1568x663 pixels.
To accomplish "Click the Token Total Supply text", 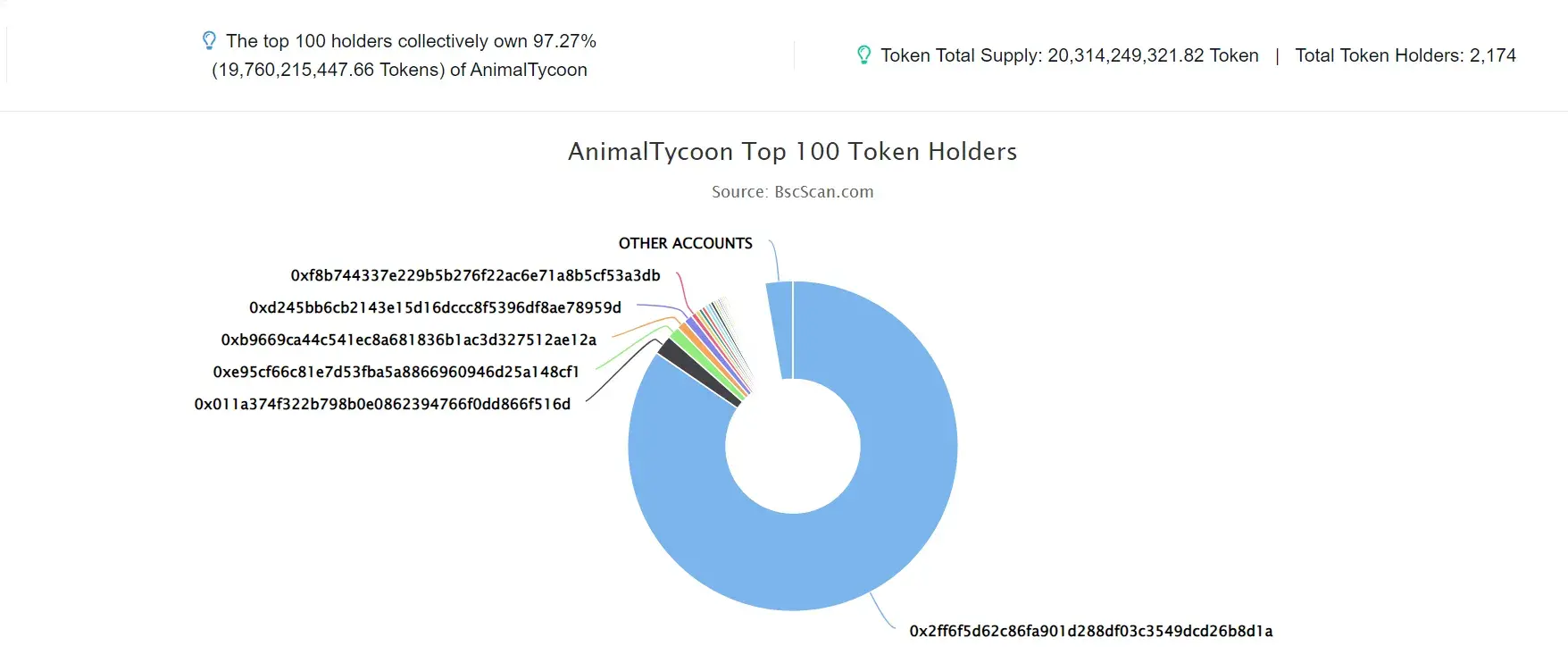I will tap(1070, 55).
